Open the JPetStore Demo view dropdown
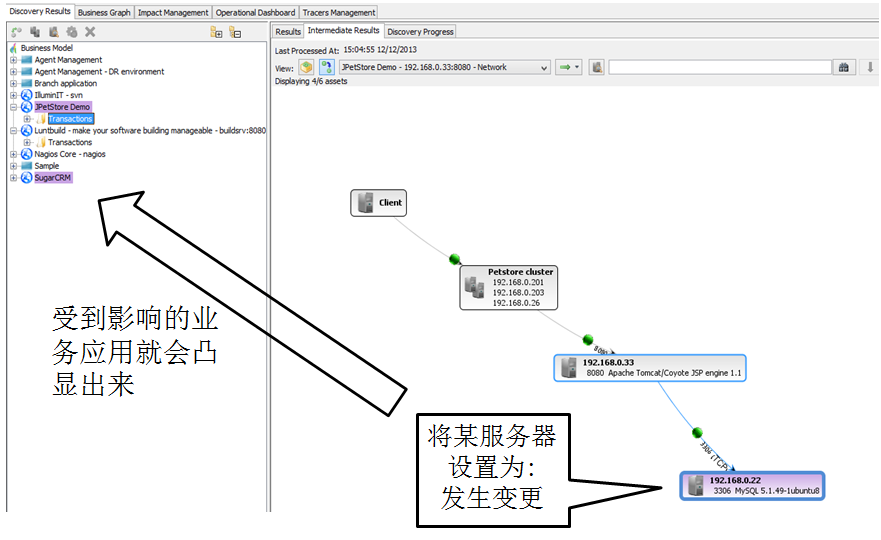The width and height of the screenshot is (881, 540). tap(544, 68)
